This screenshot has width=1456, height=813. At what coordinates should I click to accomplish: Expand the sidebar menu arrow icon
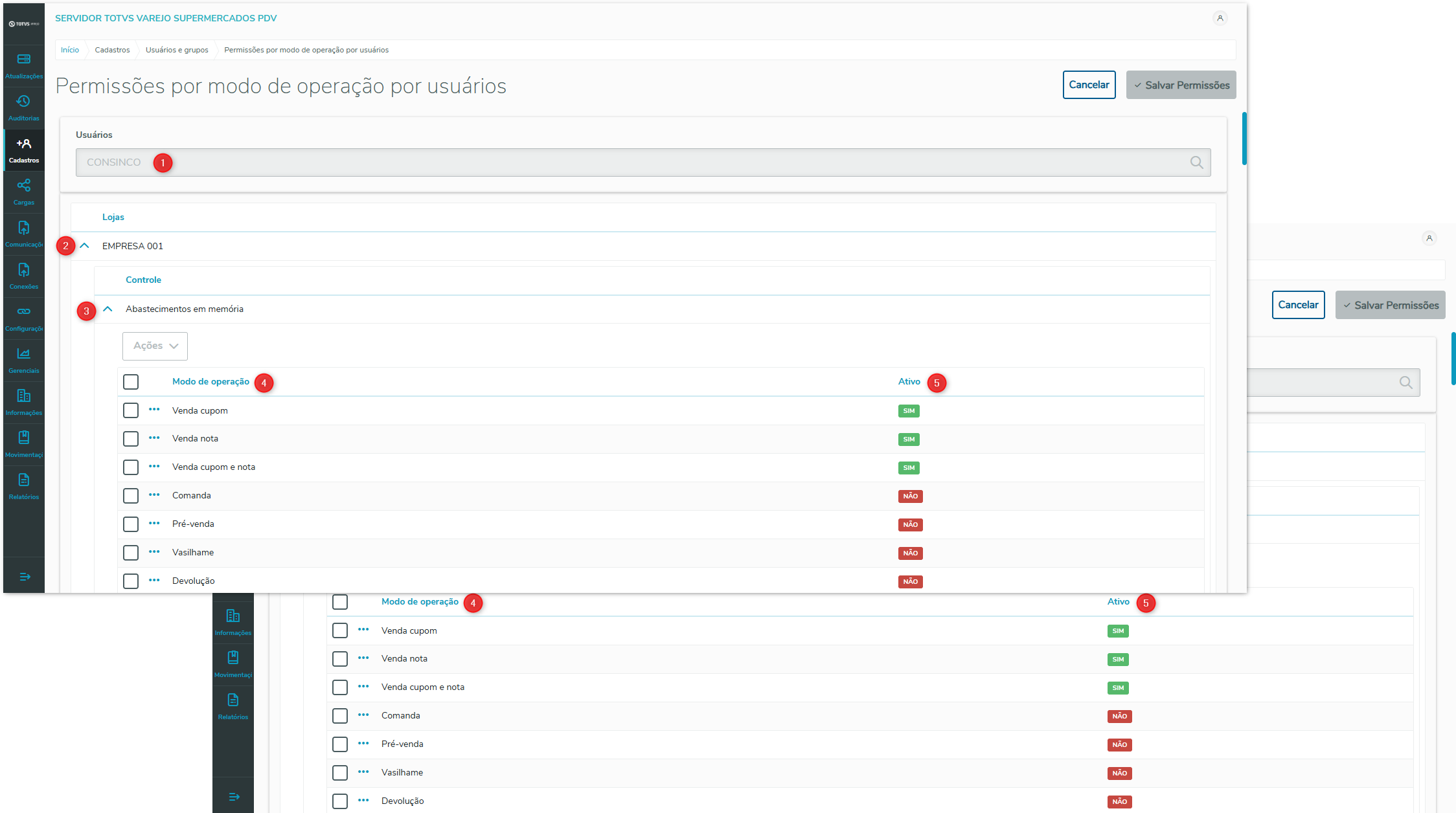click(x=25, y=577)
